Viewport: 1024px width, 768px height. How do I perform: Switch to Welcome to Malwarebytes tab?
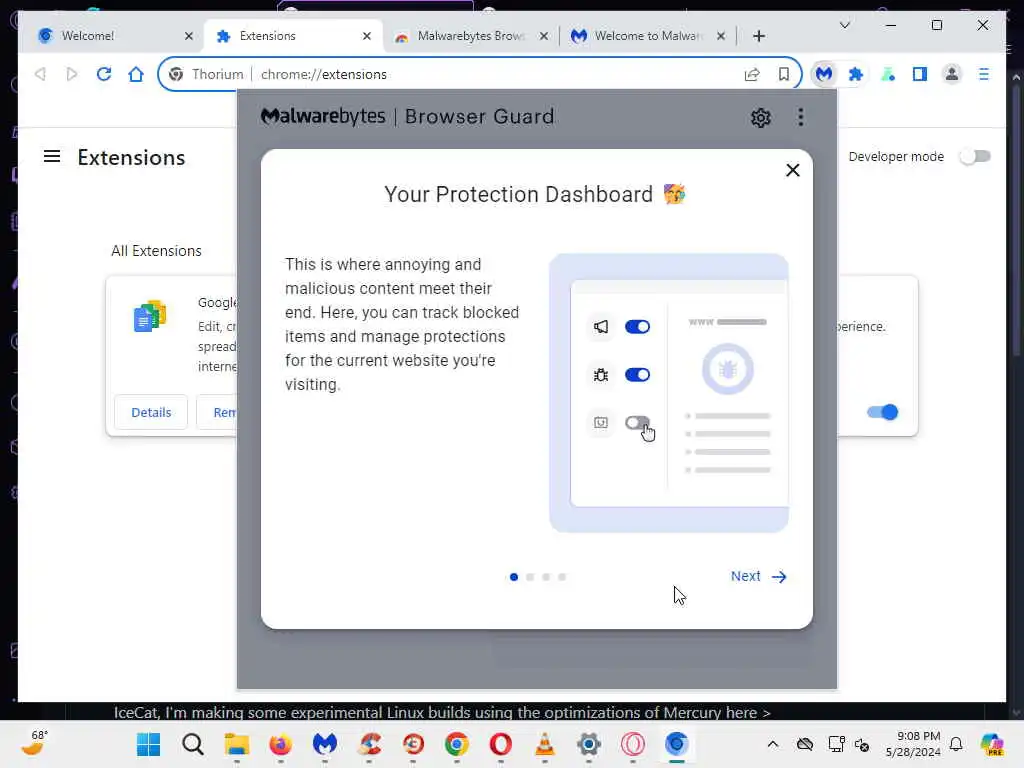(x=648, y=36)
